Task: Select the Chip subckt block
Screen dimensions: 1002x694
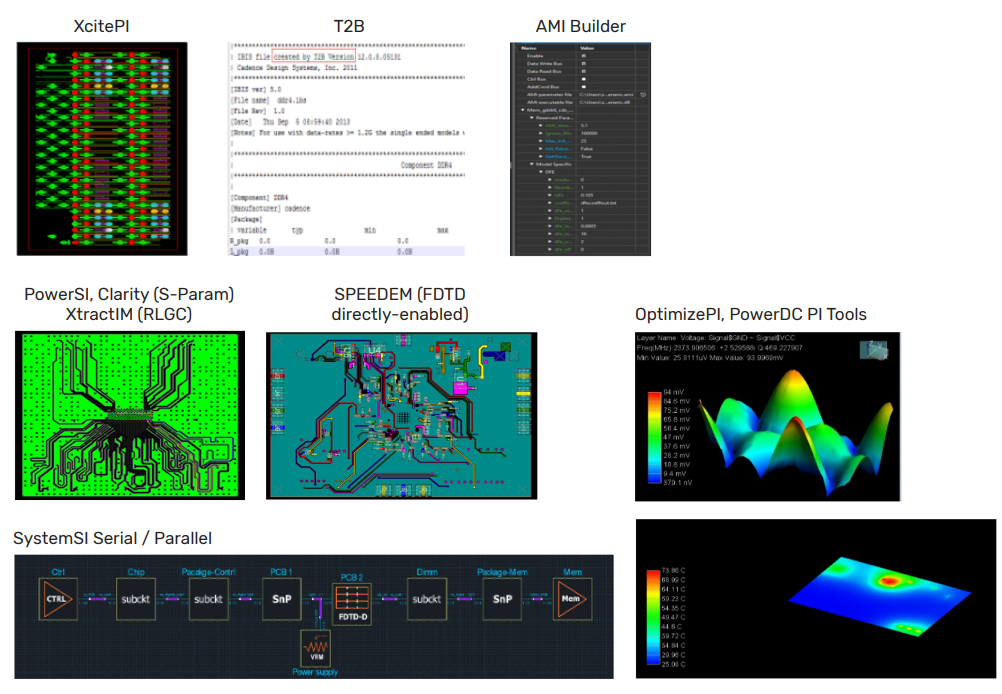Action: (x=135, y=599)
